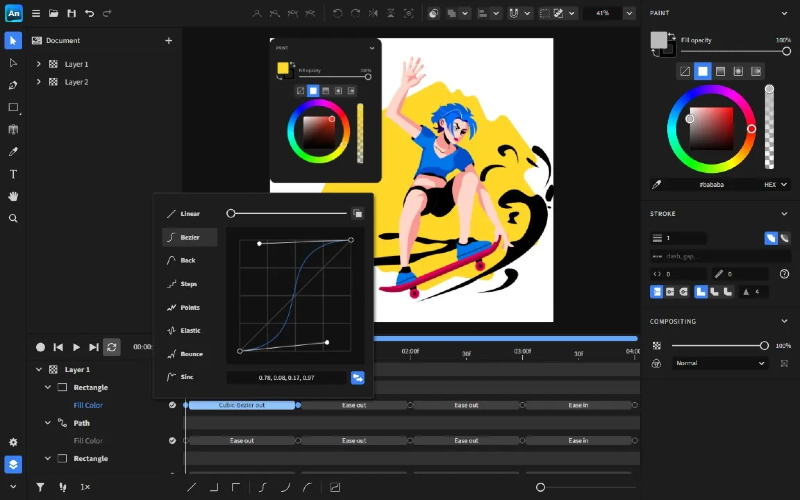Image resolution: width=800 pixels, height=500 pixels.
Task: Click the timeline filter funnel icon
Action: 40,487
